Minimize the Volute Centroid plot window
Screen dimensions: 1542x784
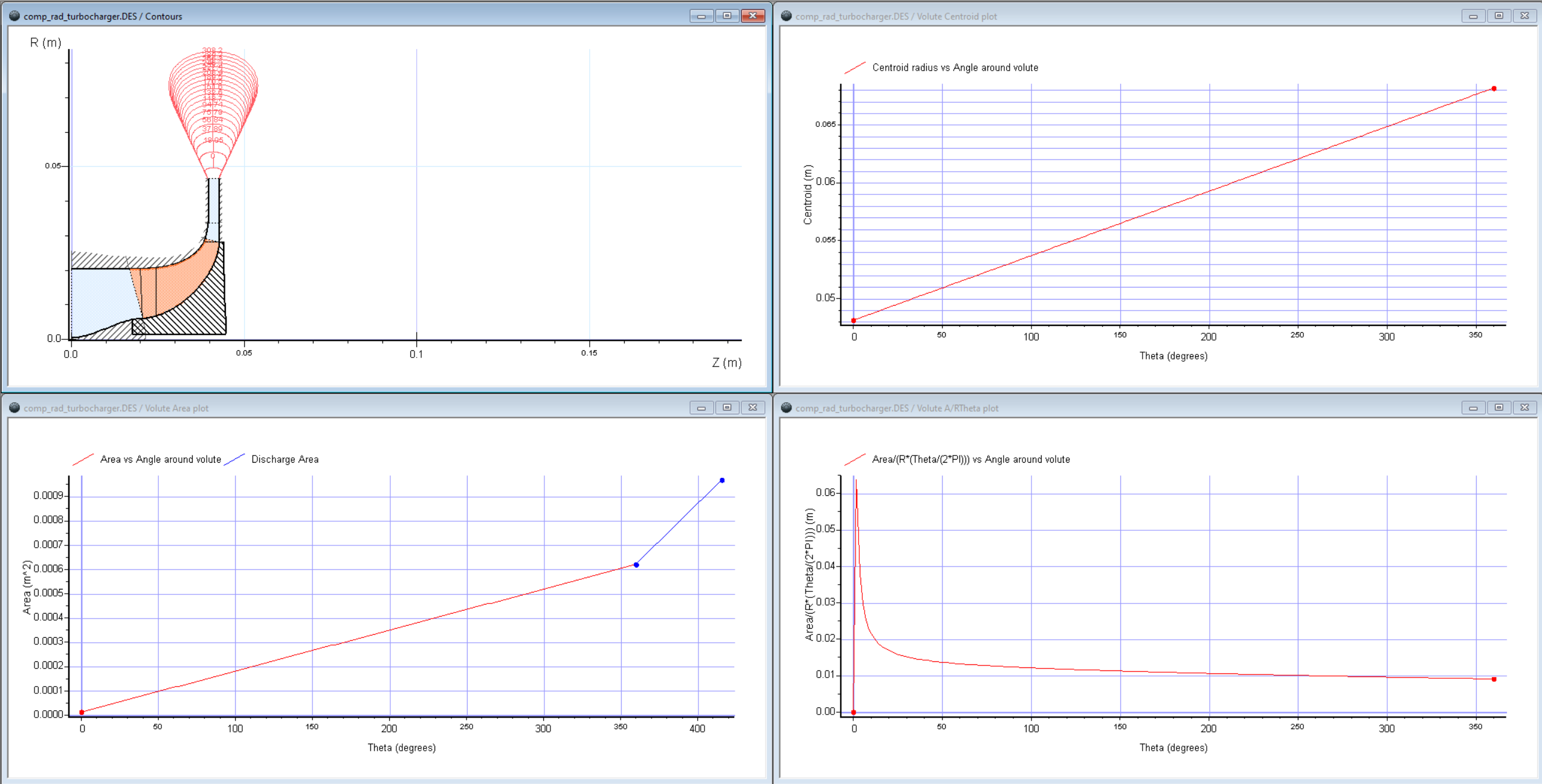(x=1473, y=16)
